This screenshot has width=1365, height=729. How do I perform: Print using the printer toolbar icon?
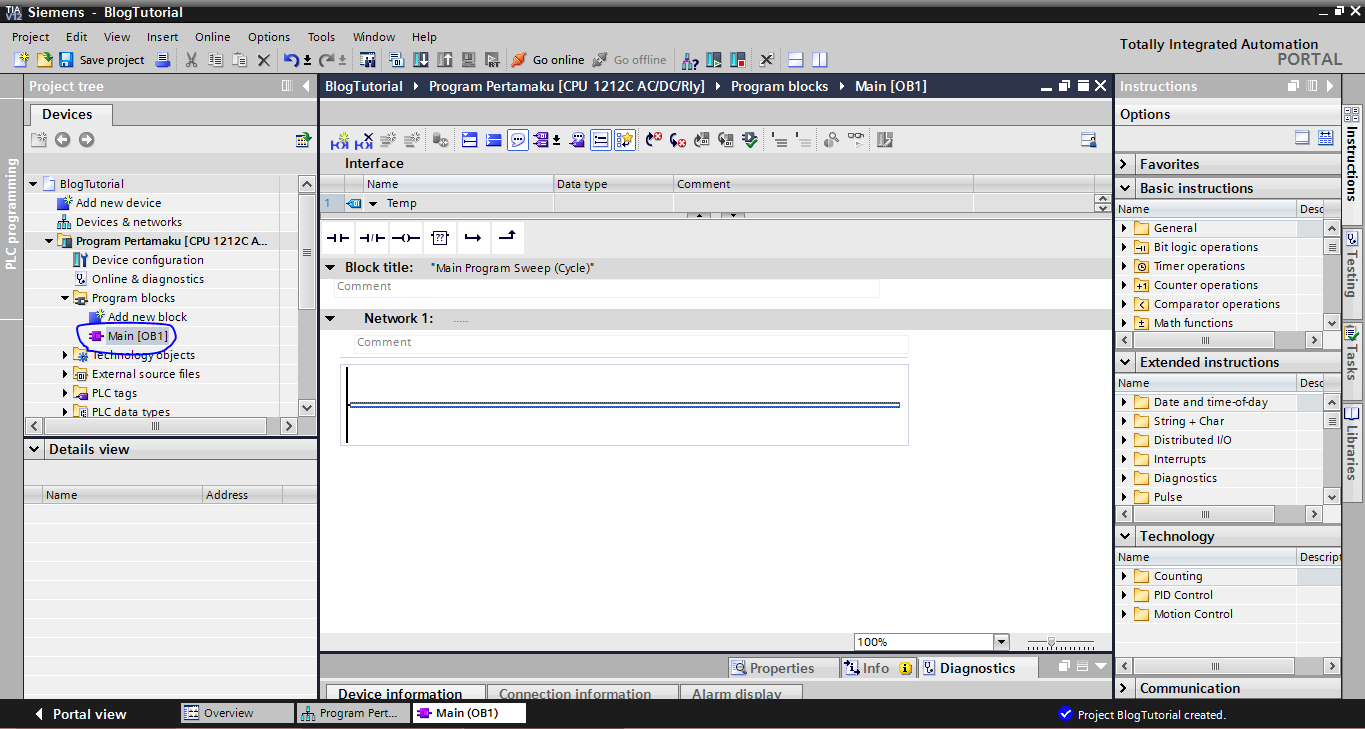[x=162, y=60]
